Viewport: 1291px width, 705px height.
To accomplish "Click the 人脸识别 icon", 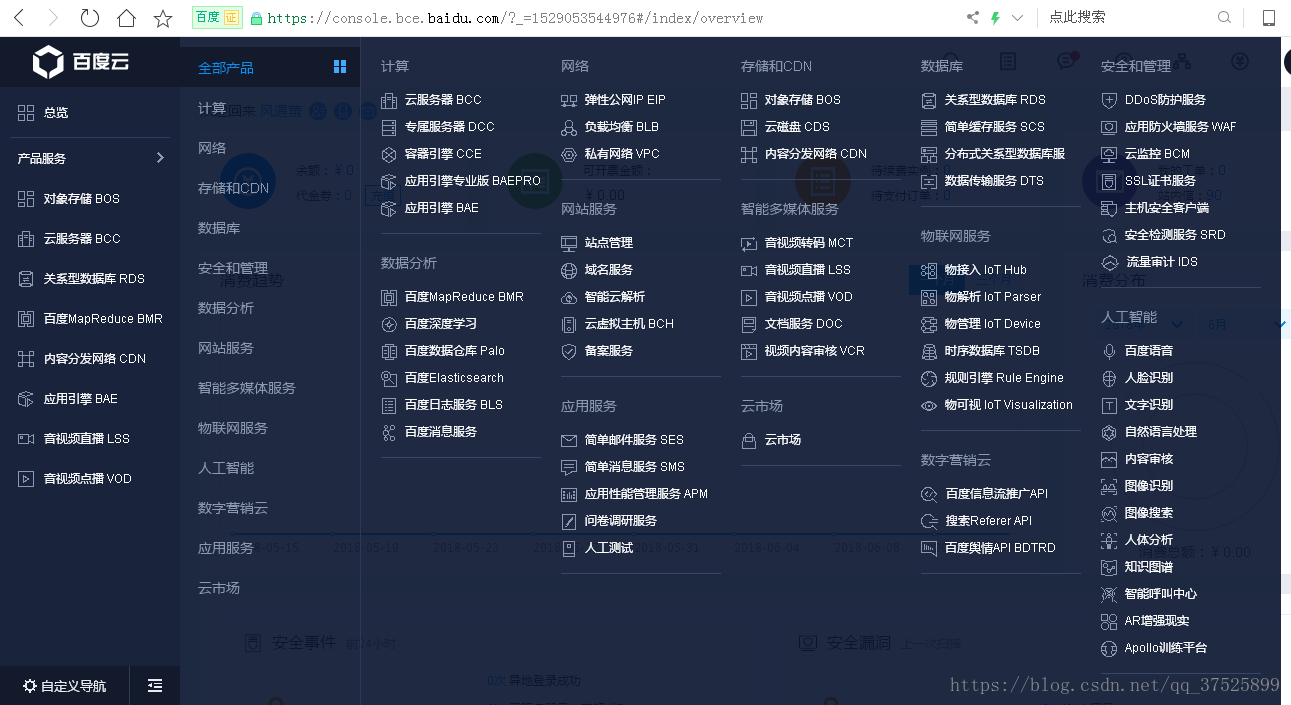I will 1108,378.
